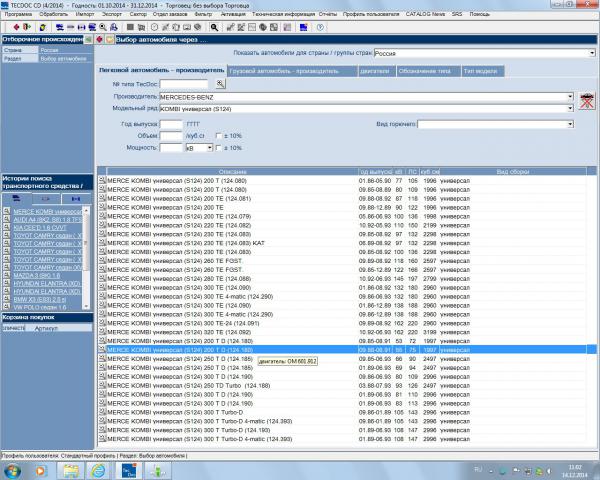Sort by the Описание column header
This screenshot has height=480, width=600.
pyautogui.click(x=232, y=172)
